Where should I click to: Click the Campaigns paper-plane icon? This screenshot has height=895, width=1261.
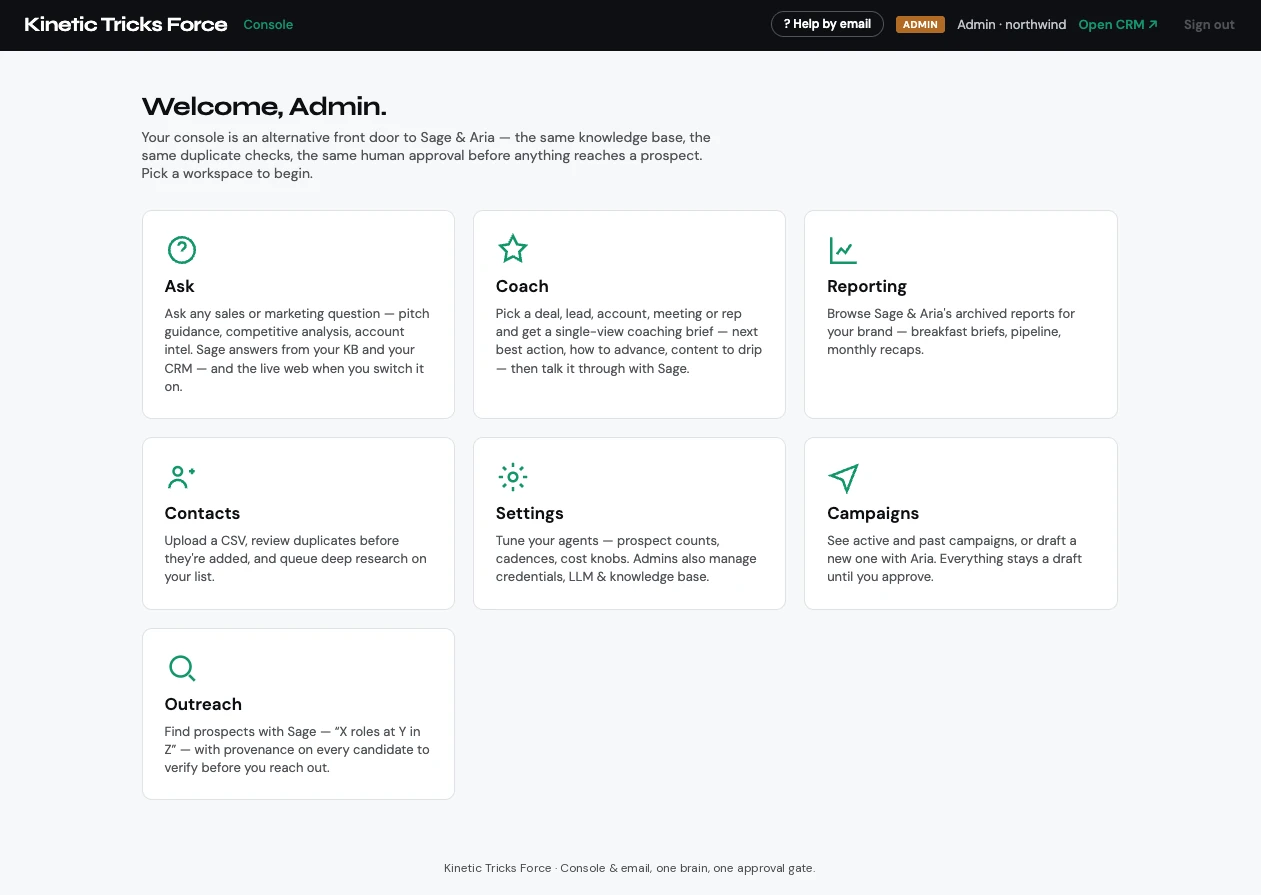pyautogui.click(x=844, y=478)
